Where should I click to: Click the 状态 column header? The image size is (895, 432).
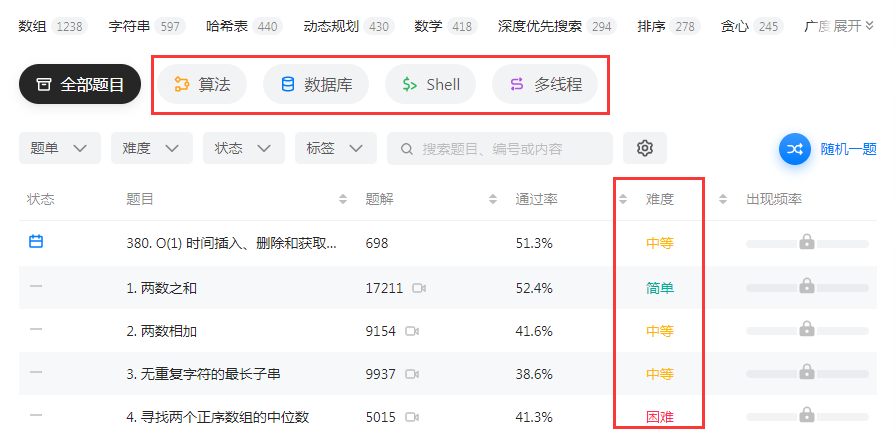(41, 199)
